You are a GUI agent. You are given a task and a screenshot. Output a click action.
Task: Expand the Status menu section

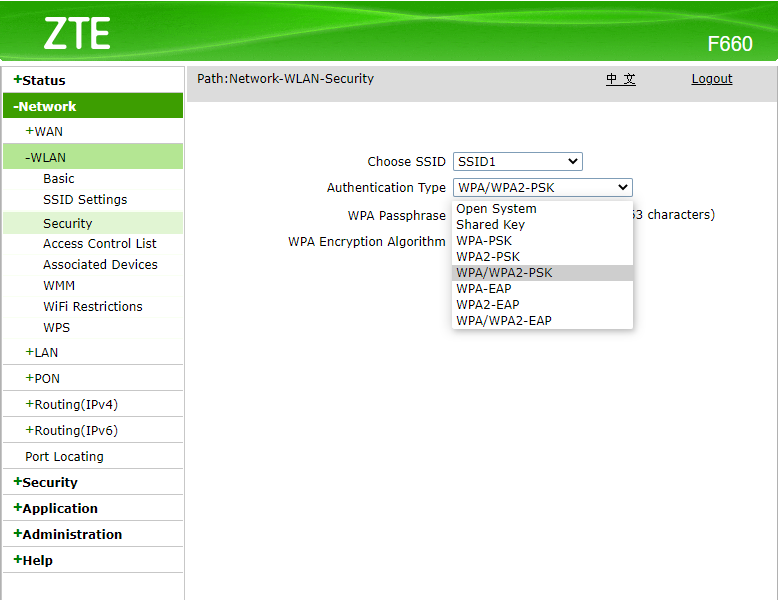[40, 80]
